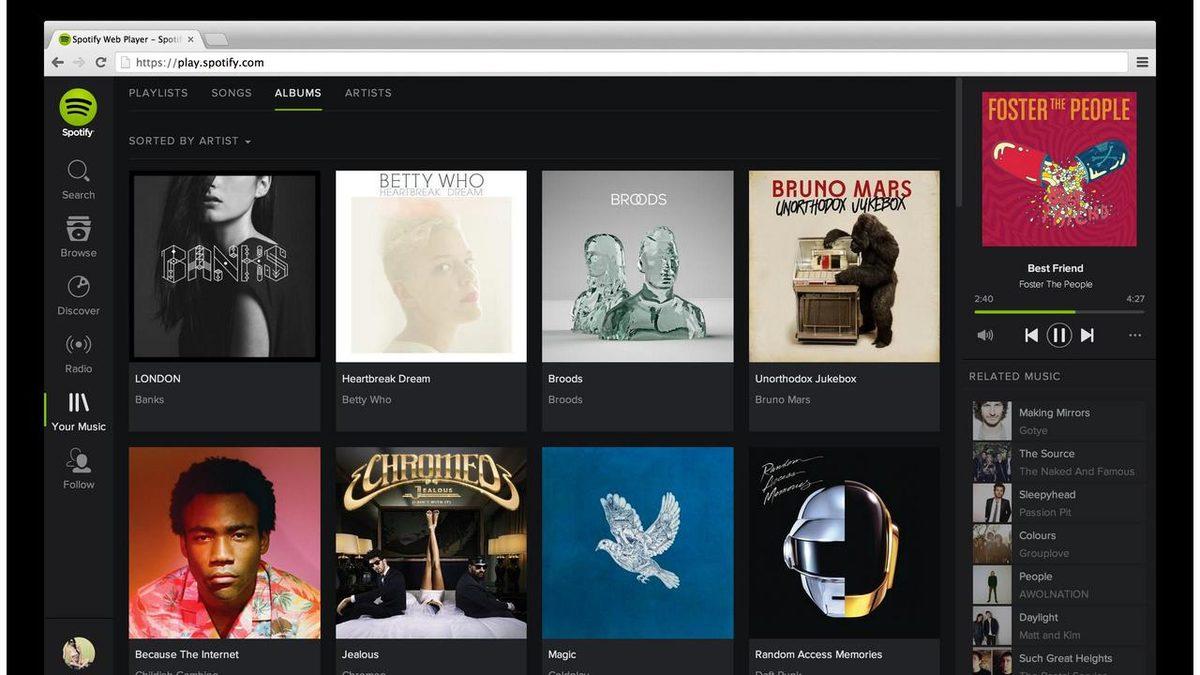1200x675 pixels.
Task: Play Sleepyhead by Passion Pit
Action: coord(1046,502)
